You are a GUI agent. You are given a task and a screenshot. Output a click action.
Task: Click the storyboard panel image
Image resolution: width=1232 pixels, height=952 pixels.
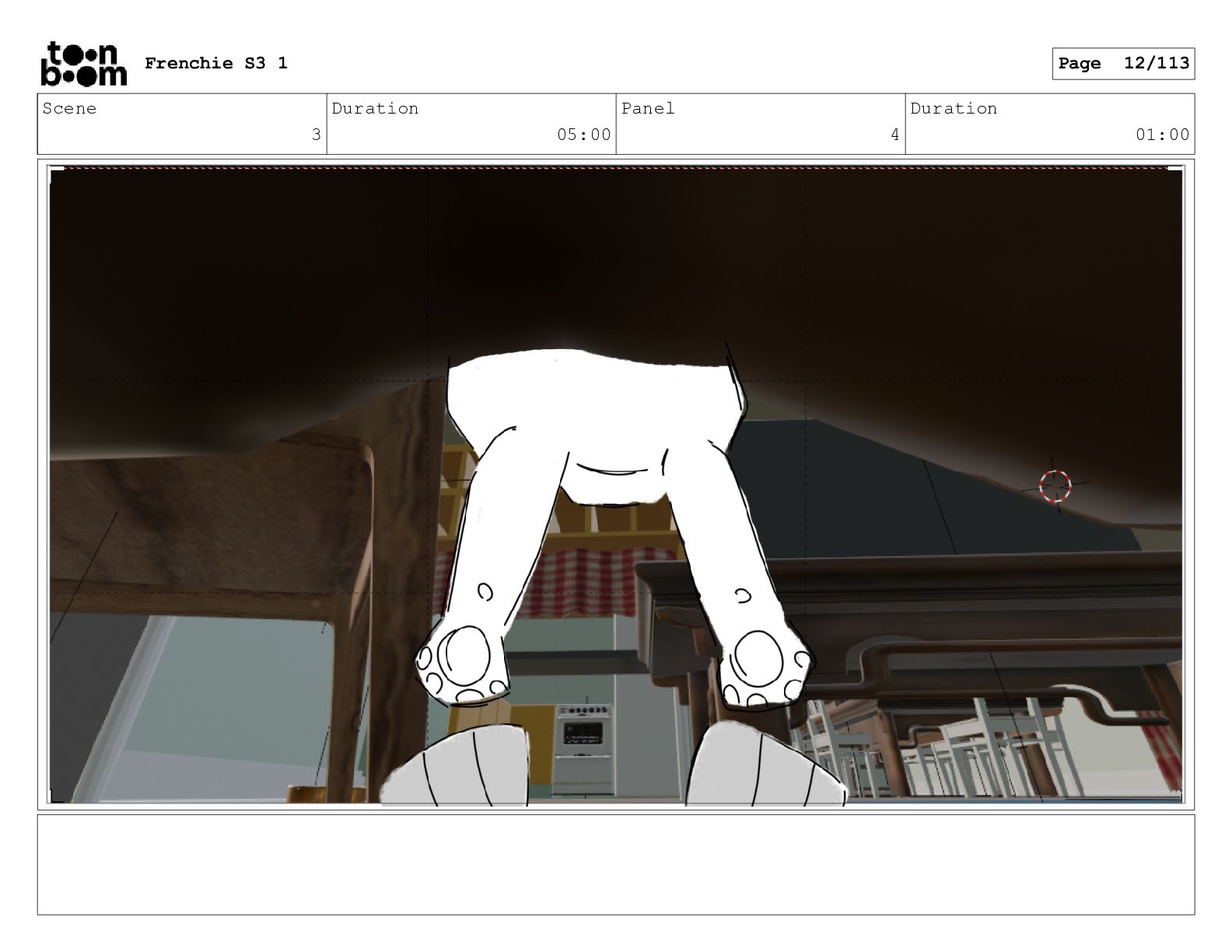point(616,485)
